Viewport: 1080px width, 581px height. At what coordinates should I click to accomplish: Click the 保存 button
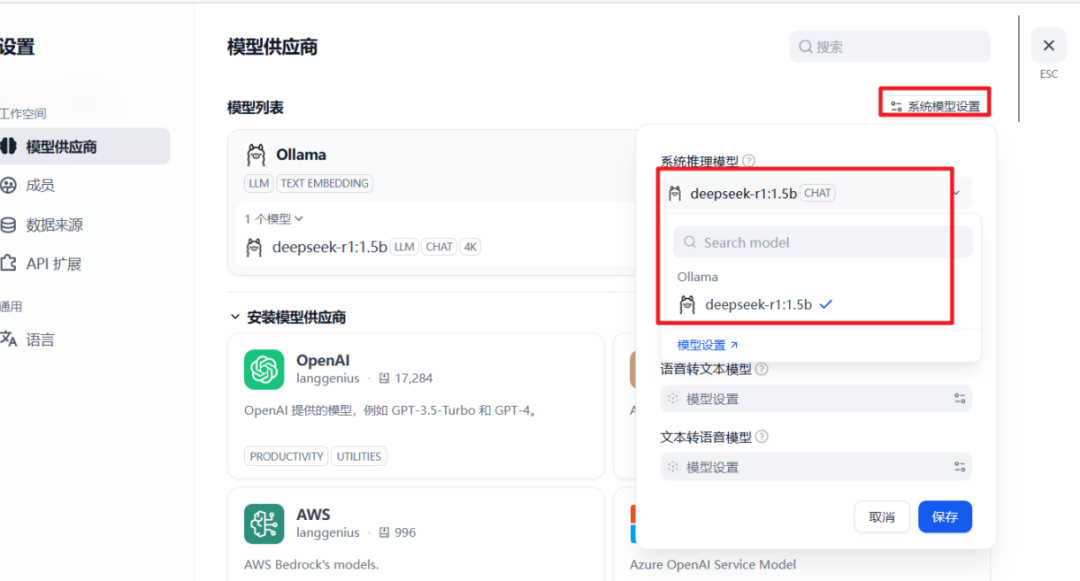pyautogui.click(x=945, y=517)
